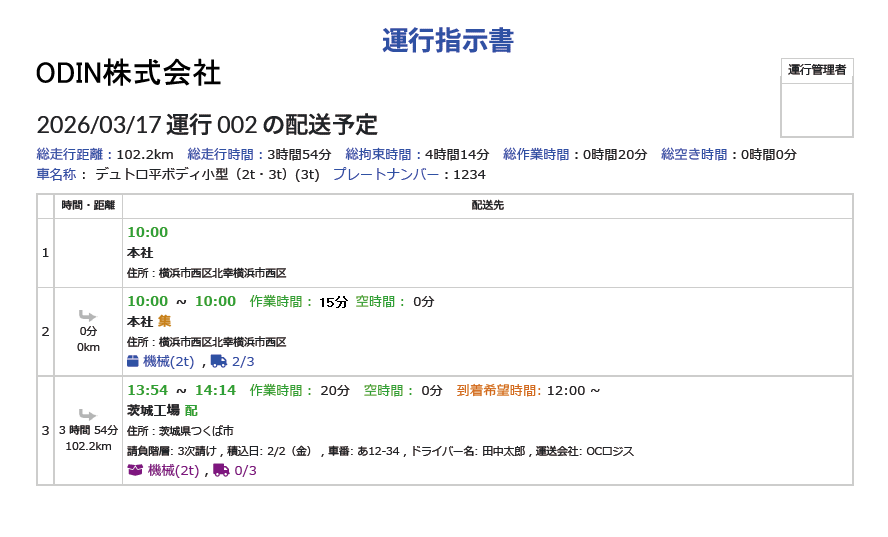Click the blue 機械(2t) label in row 2

169,361
